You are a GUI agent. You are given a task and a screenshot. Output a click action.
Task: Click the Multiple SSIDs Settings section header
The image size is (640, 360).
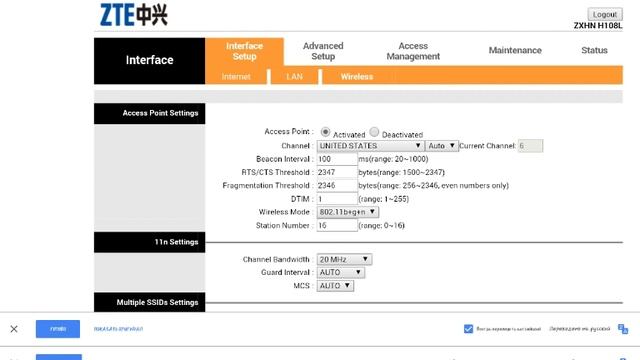pos(150,302)
